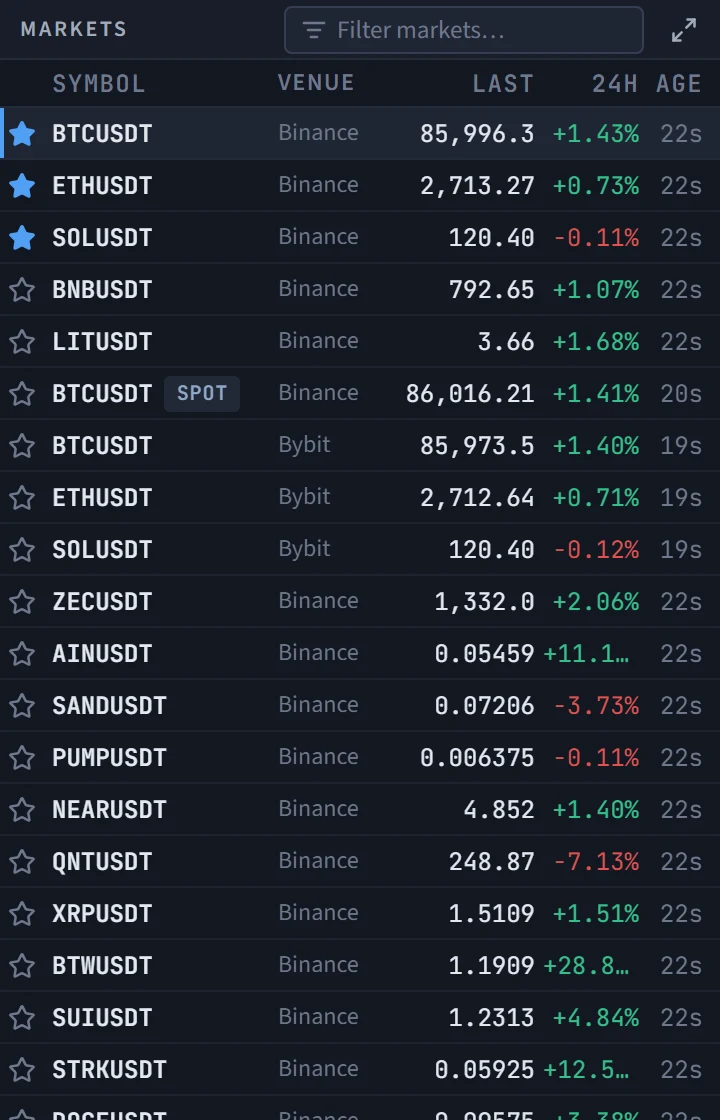The width and height of the screenshot is (720, 1120).
Task: Focus the Filter markets input field
Action: pyautogui.click(x=464, y=30)
